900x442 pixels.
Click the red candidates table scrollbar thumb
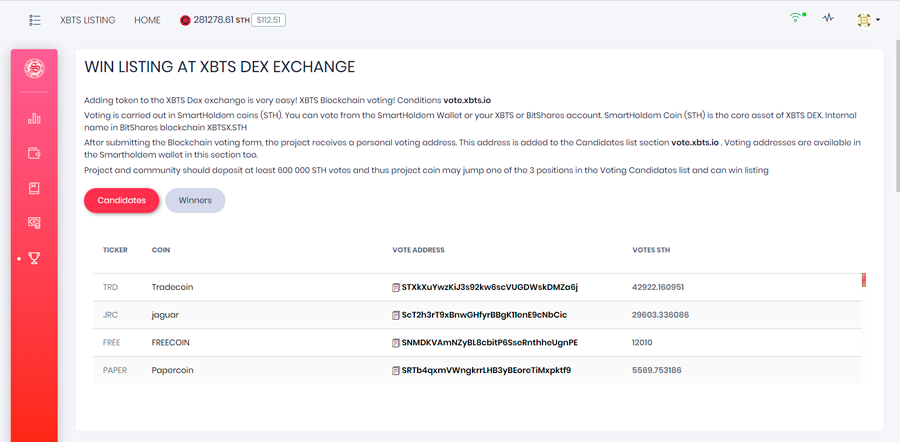coord(863,280)
